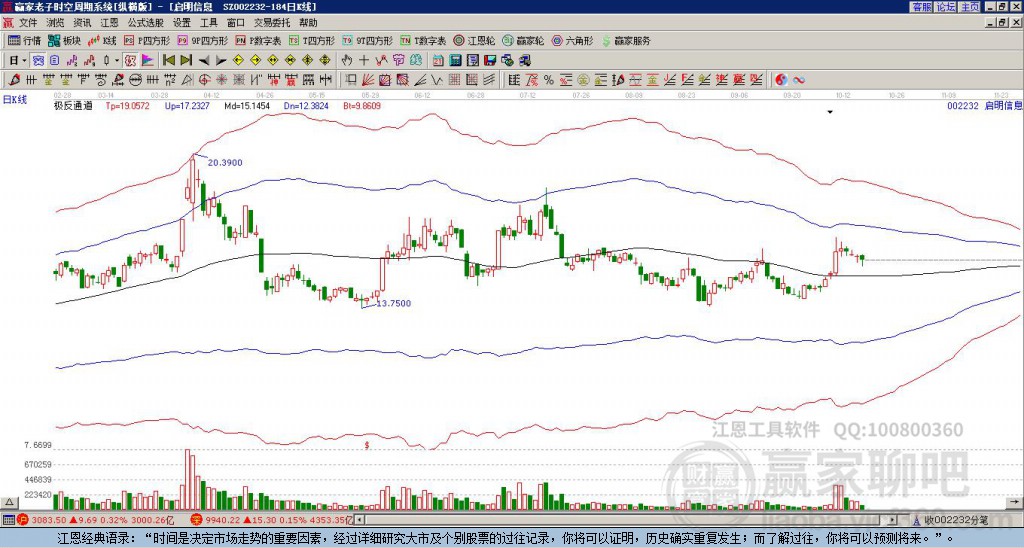This screenshot has height=548, width=1024.
Task: Open the yin-yang taiji icon
Action: coord(781,80)
